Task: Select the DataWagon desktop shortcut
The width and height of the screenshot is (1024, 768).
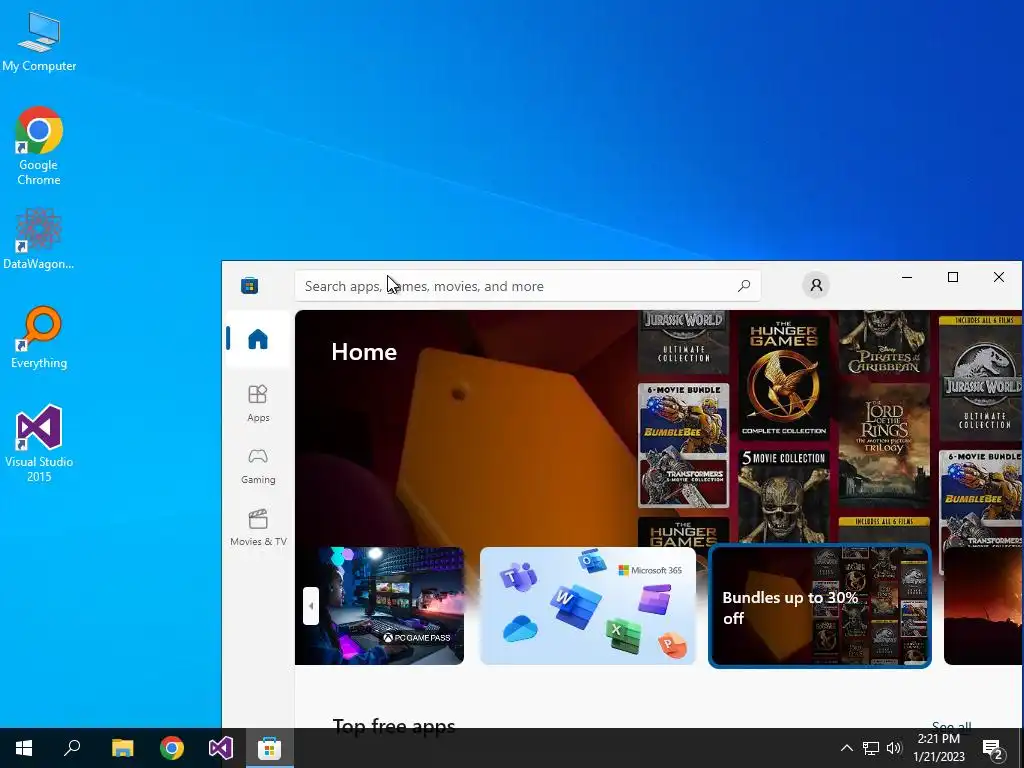Action: pos(39,239)
